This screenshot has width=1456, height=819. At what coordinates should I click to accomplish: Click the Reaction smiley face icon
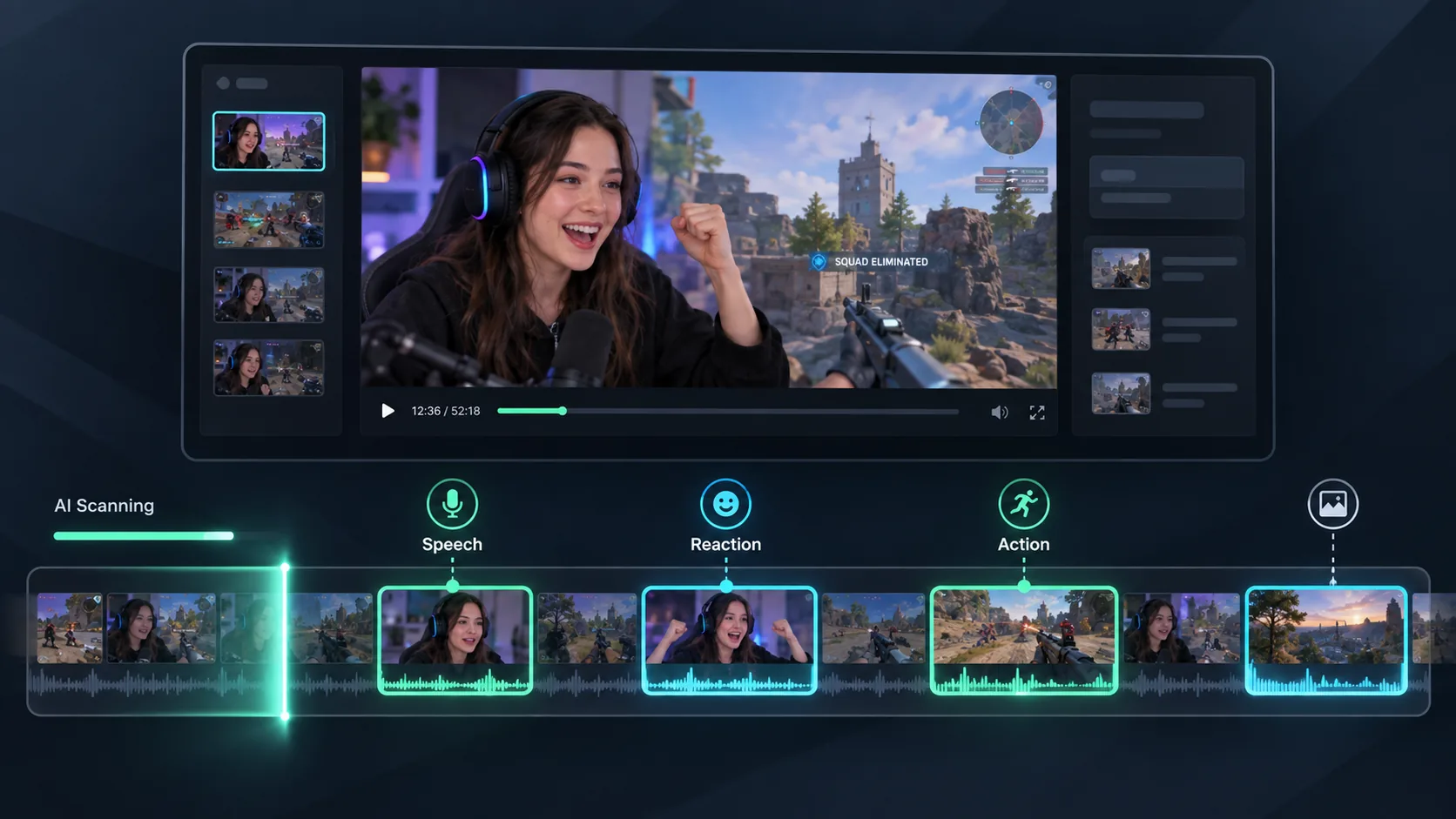click(x=725, y=504)
